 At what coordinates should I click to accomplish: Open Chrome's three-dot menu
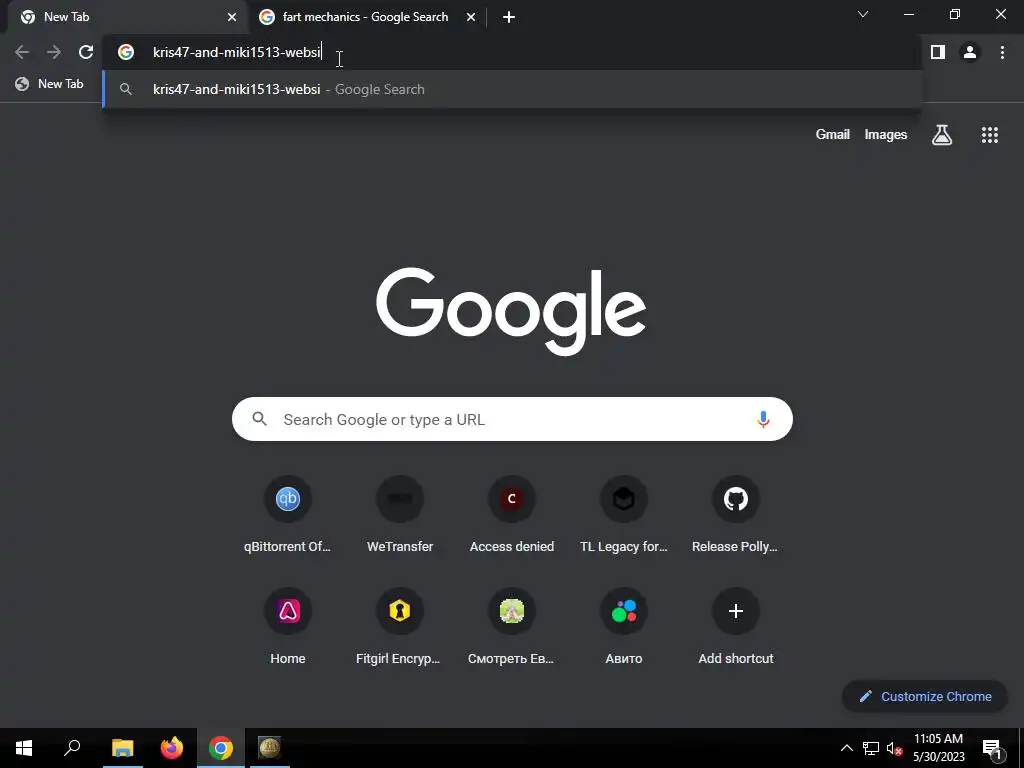[1002, 52]
